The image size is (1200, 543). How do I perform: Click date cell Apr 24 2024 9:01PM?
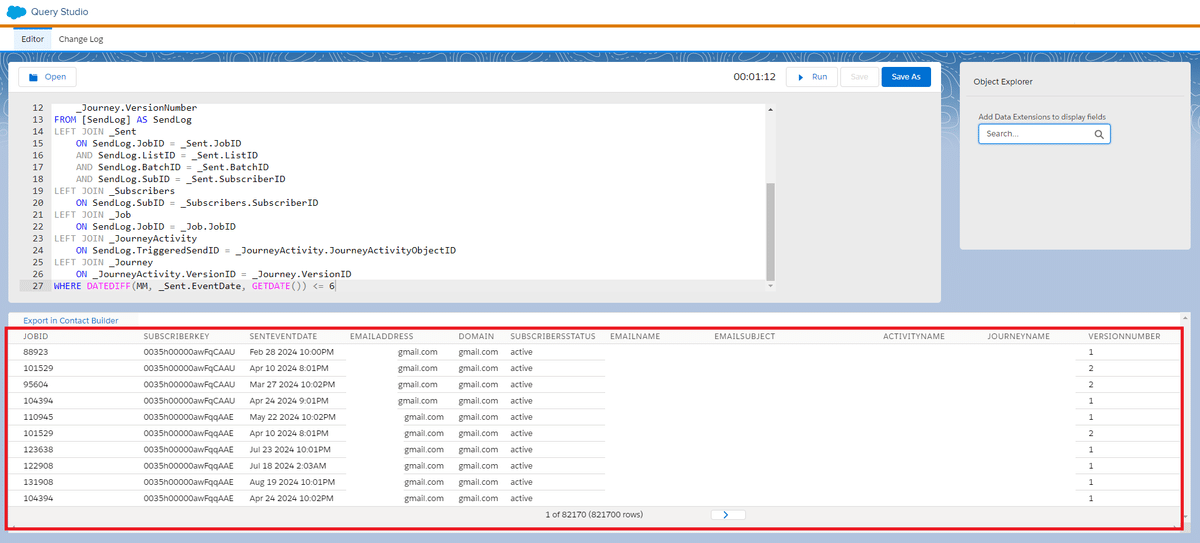289,401
